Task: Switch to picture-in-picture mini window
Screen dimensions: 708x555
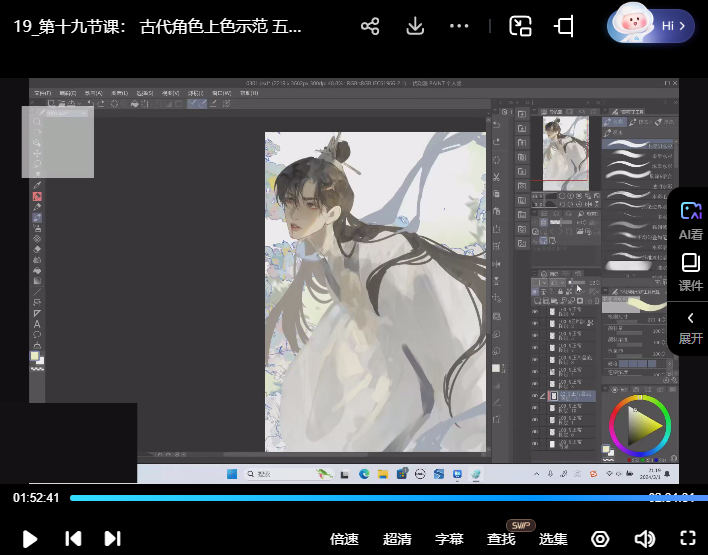Action: [x=520, y=27]
